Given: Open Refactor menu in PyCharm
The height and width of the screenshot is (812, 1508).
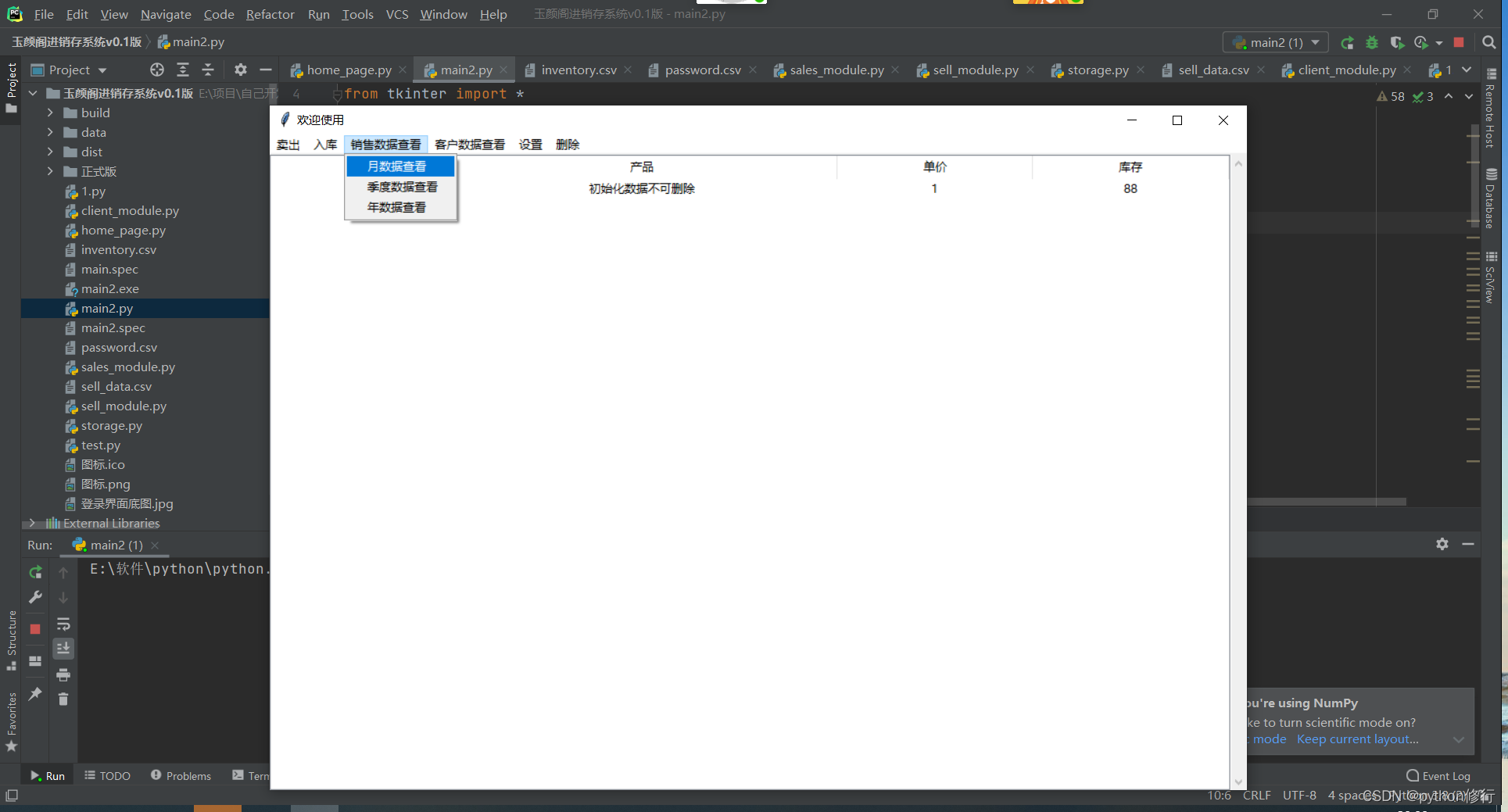Looking at the screenshot, I should pyautogui.click(x=270, y=14).
